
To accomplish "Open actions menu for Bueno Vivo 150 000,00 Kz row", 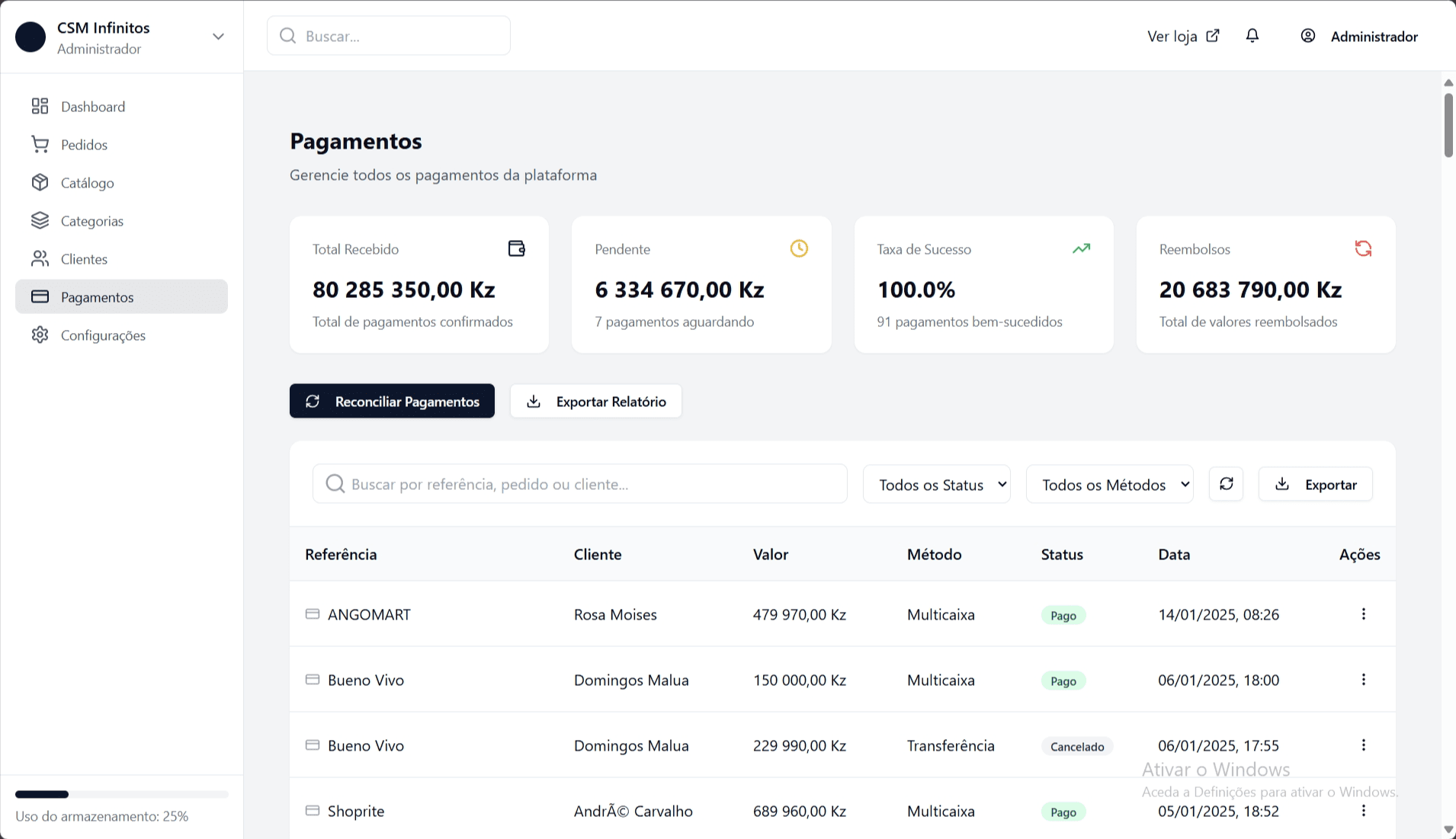I will click(x=1363, y=680).
